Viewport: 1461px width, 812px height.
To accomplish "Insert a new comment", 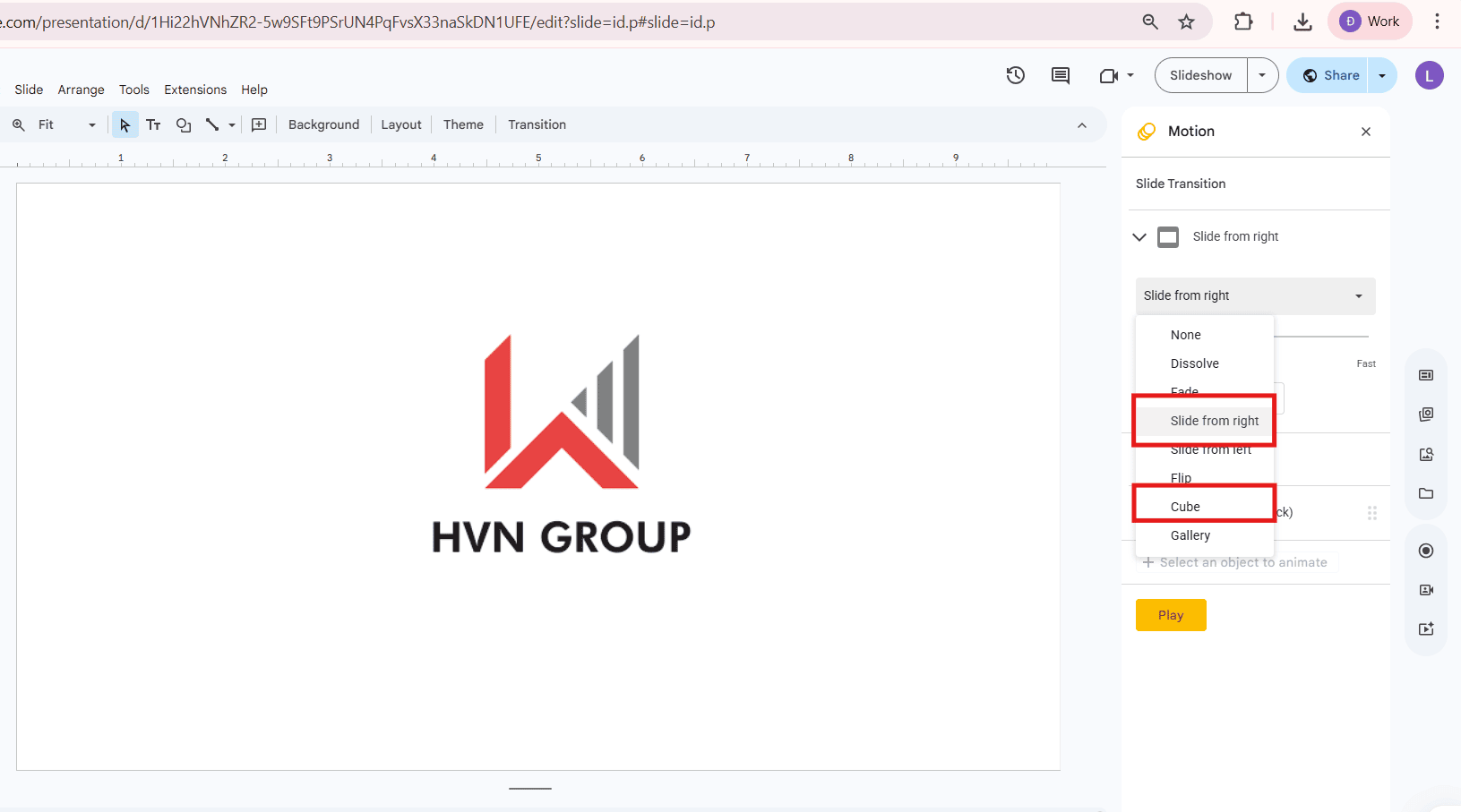I will pos(259,124).
